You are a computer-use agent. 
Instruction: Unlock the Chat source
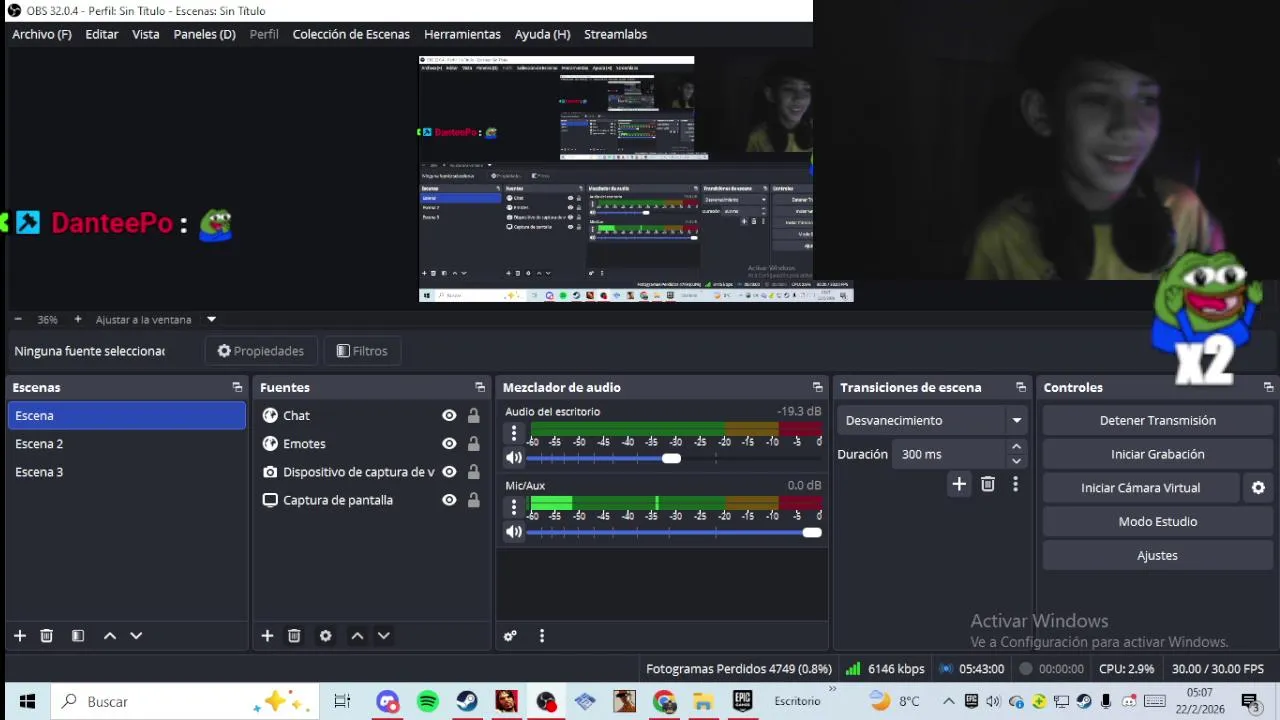(x=473, y=416)
